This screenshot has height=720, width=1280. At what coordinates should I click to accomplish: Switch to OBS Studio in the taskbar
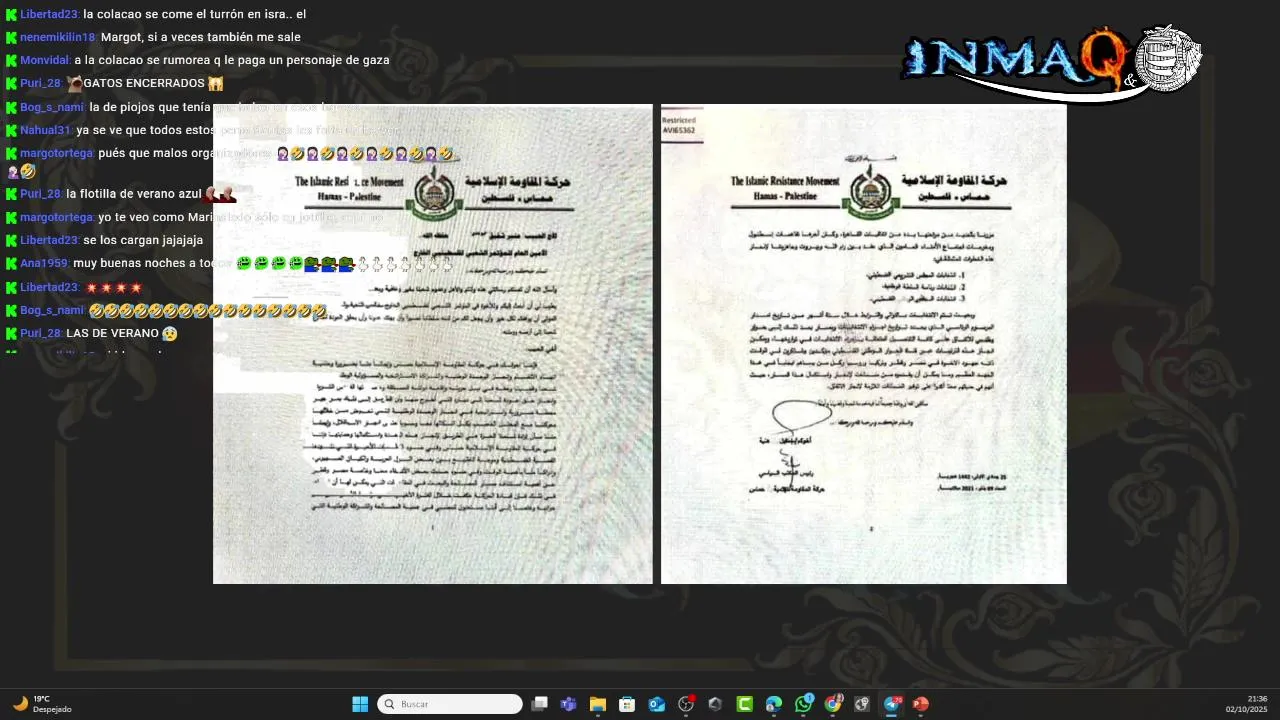pos(686,704)
